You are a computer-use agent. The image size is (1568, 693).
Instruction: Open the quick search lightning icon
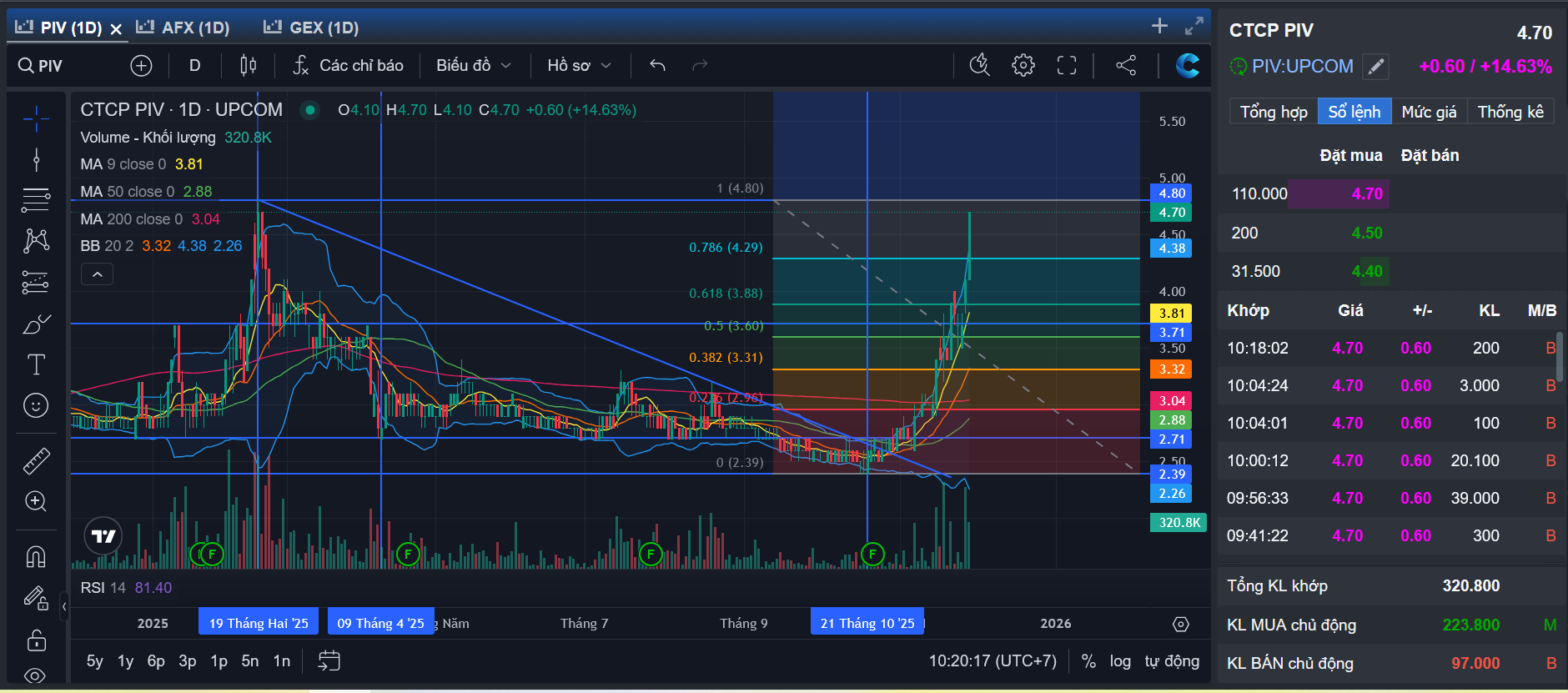(x=979, y=65)
